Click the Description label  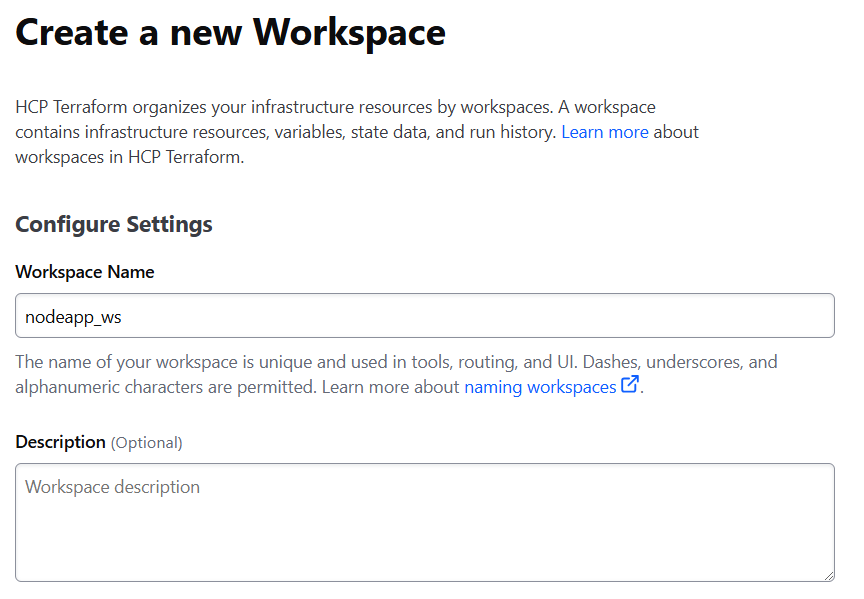(x=61, y=442)
